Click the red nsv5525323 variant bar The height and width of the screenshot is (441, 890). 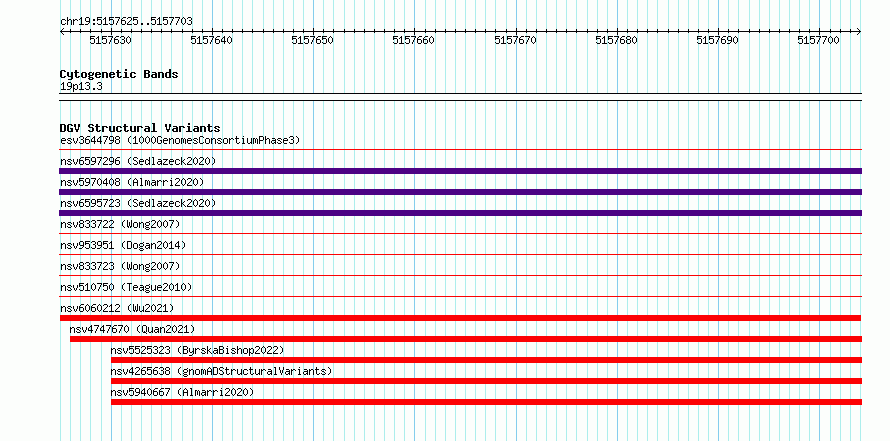(x=486, y=360)
